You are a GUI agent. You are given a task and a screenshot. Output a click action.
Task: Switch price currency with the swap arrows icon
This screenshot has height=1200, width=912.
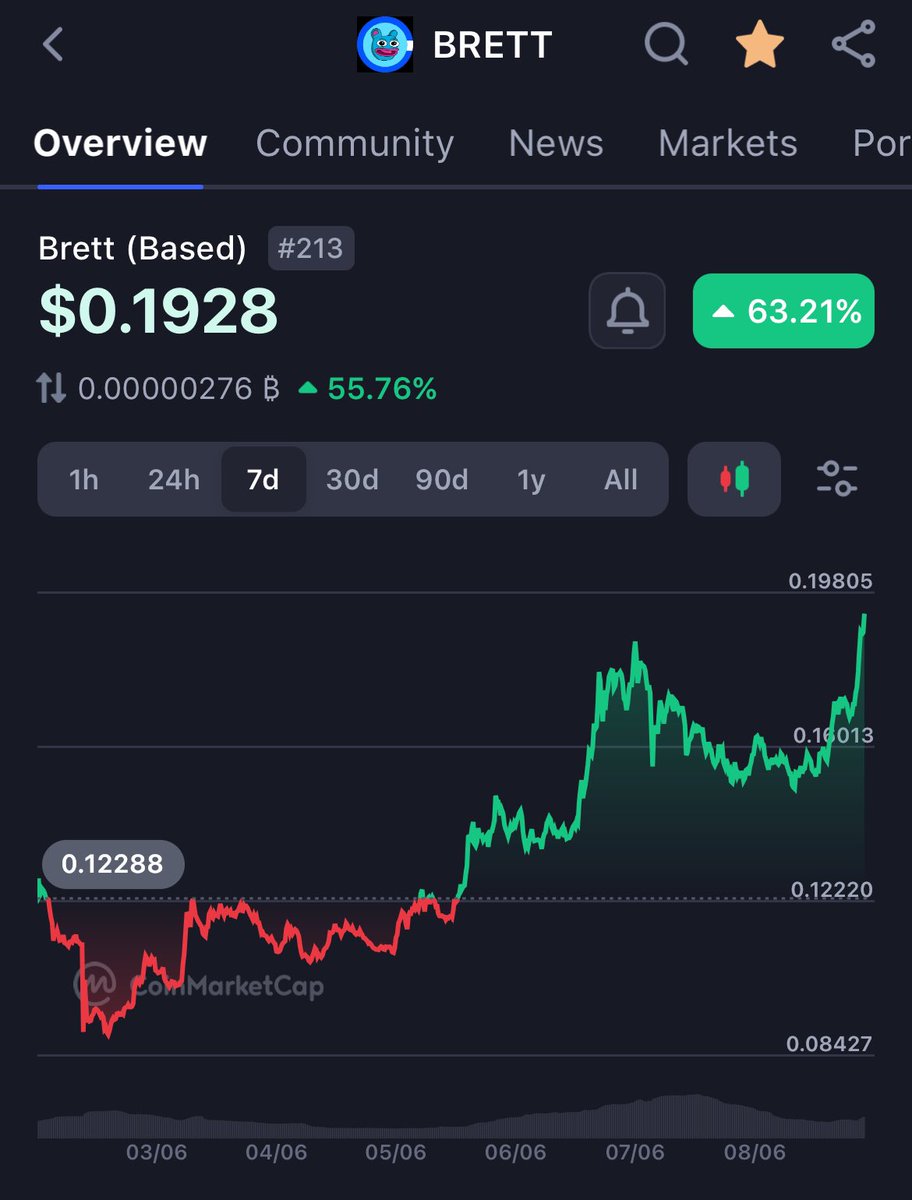point(52,388)
